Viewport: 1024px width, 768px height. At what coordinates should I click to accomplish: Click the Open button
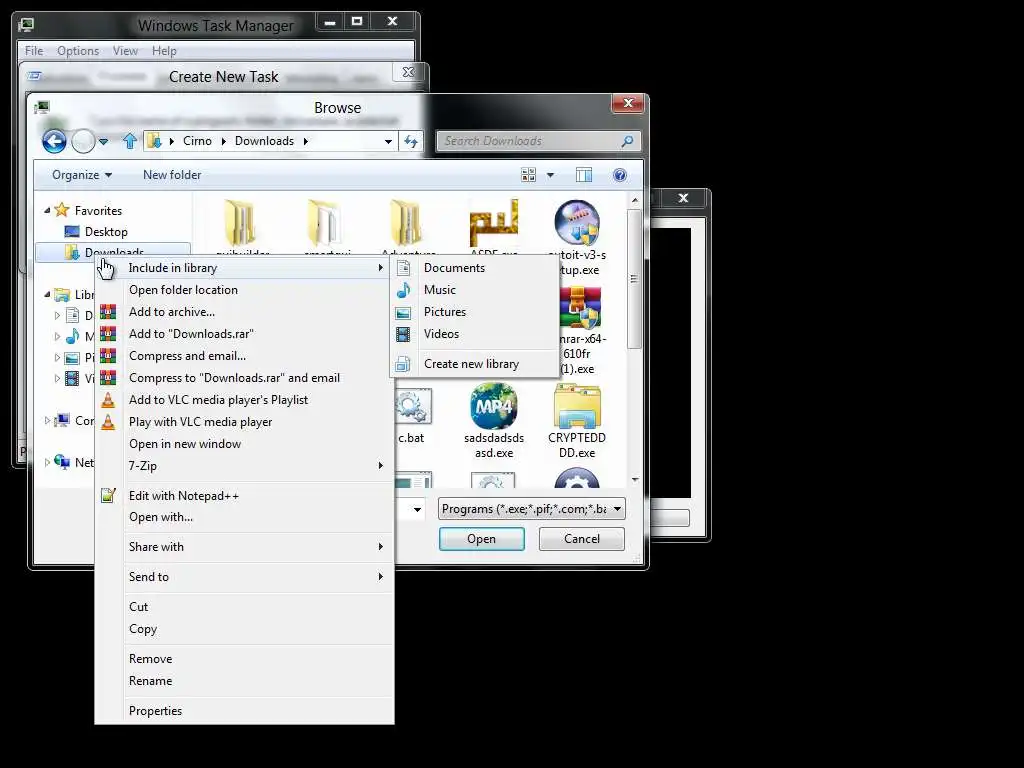(481, 539)
